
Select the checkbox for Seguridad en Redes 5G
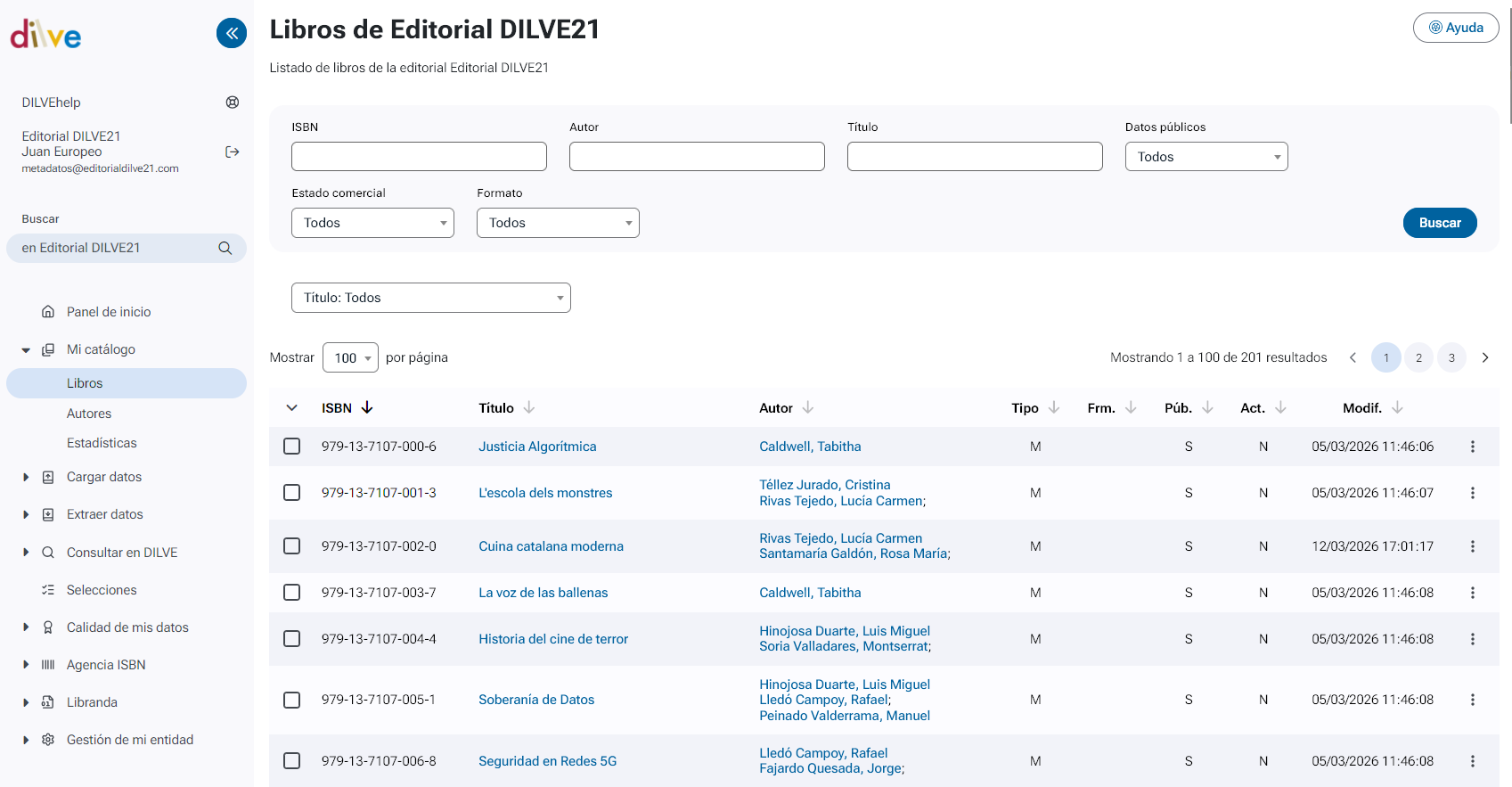tap(291, 761)
